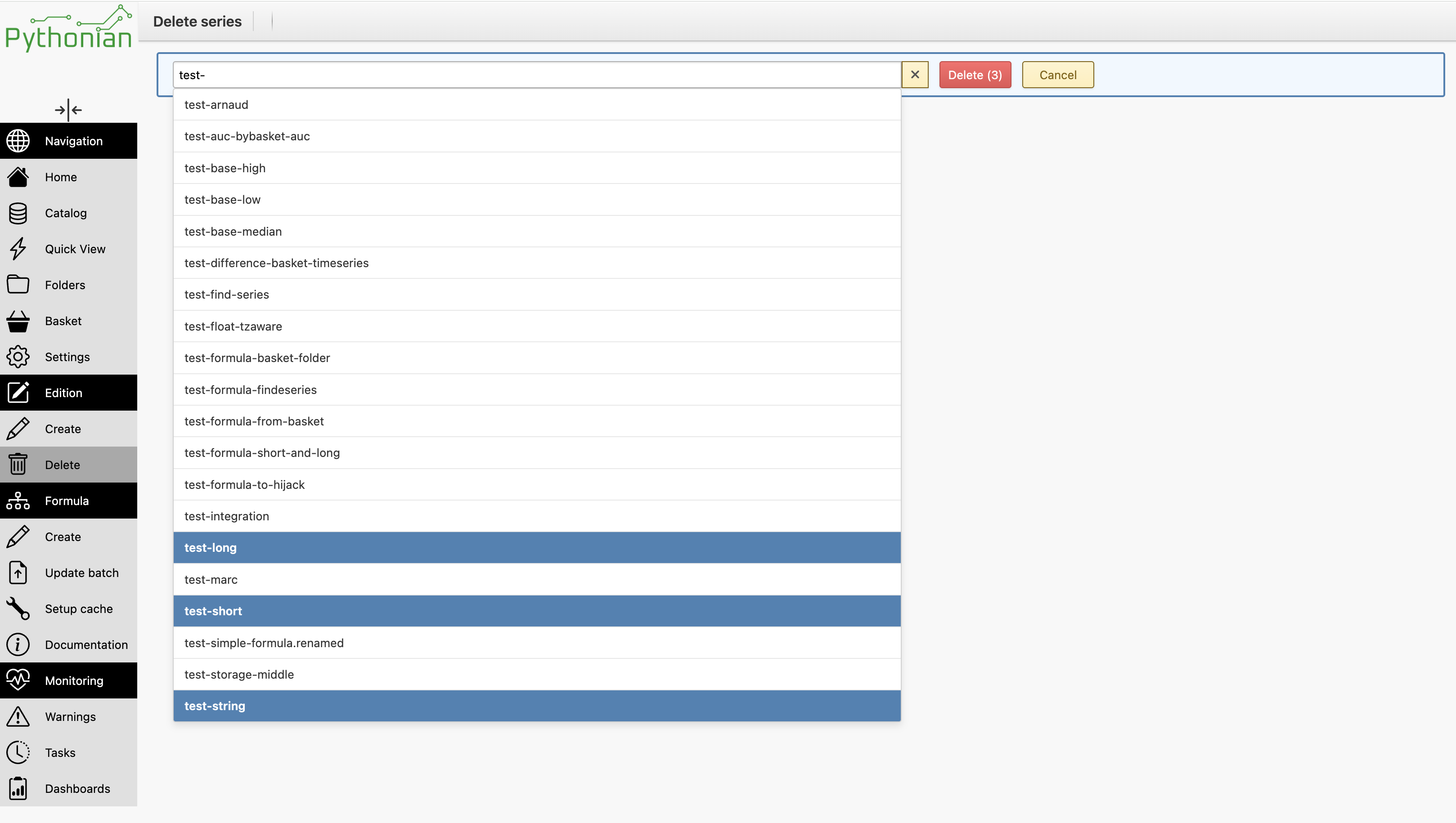Select test-base-low in the list

(x=537, y=200)
